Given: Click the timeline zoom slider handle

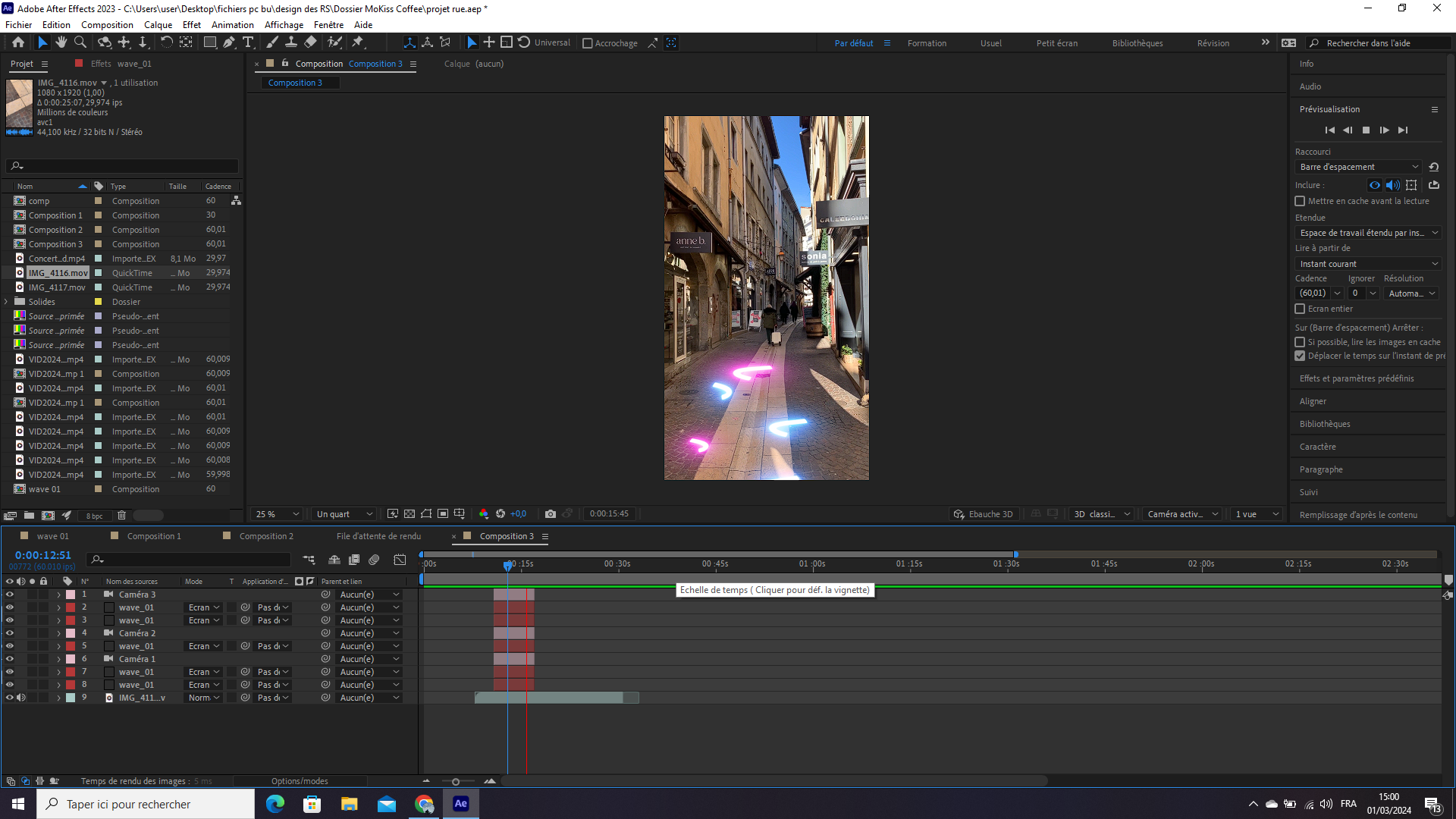Looking at the screenshot, I should (x=456, y=781).
